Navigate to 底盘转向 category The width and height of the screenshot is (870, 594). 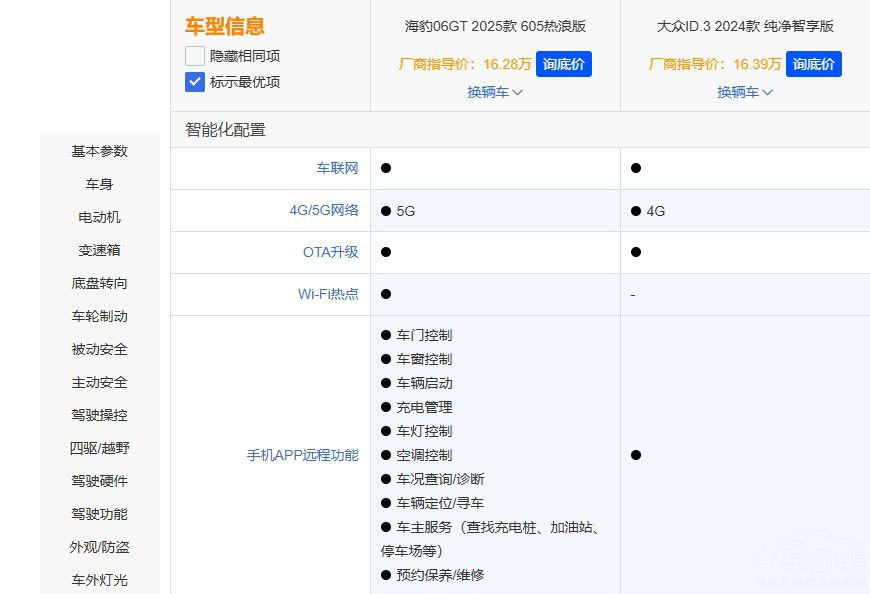click(x=99, y=283)
